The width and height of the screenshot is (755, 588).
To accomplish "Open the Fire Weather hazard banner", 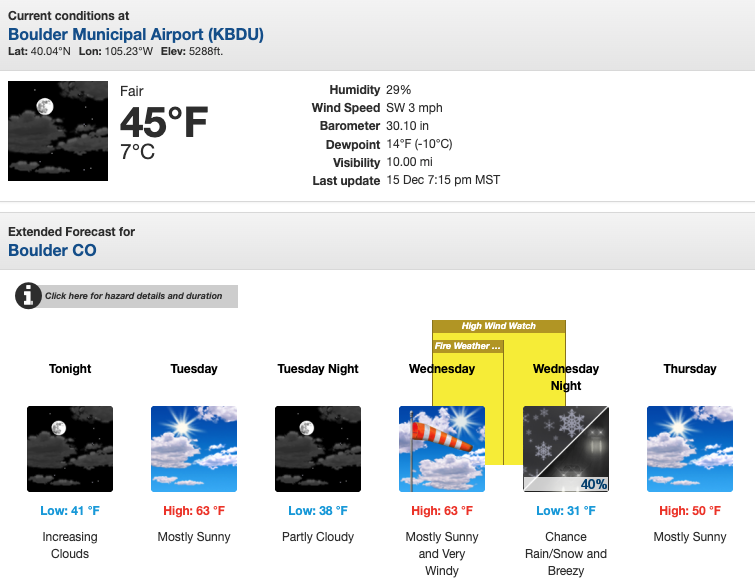I will pyautogui.click(x=467, y=346).
